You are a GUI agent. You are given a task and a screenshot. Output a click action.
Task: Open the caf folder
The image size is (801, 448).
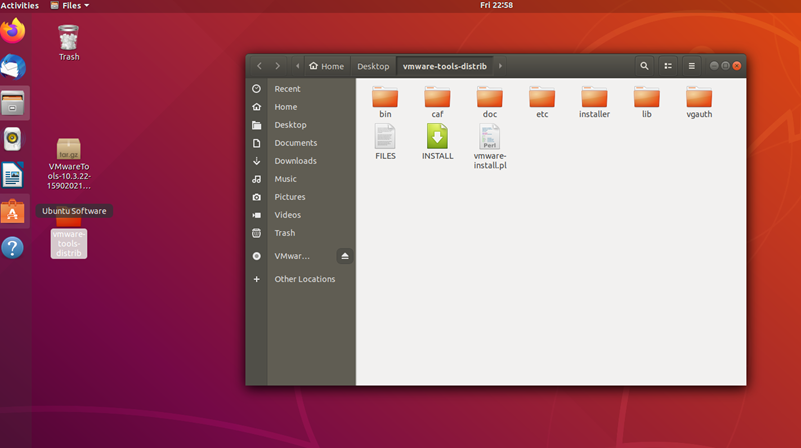point(437,102)
